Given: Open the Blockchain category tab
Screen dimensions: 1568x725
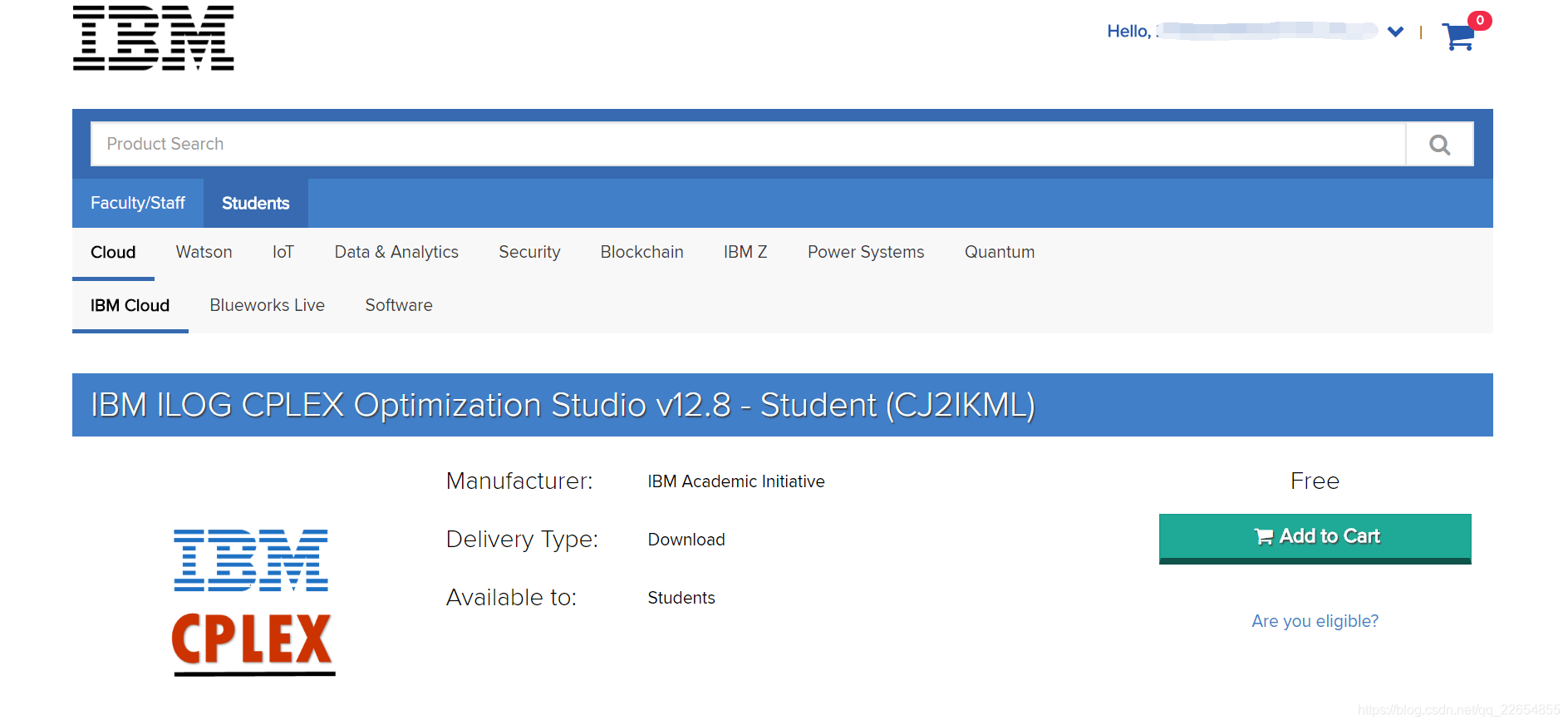Looking at the screenshot, I should pyautogui.click(x=642, y=252).
